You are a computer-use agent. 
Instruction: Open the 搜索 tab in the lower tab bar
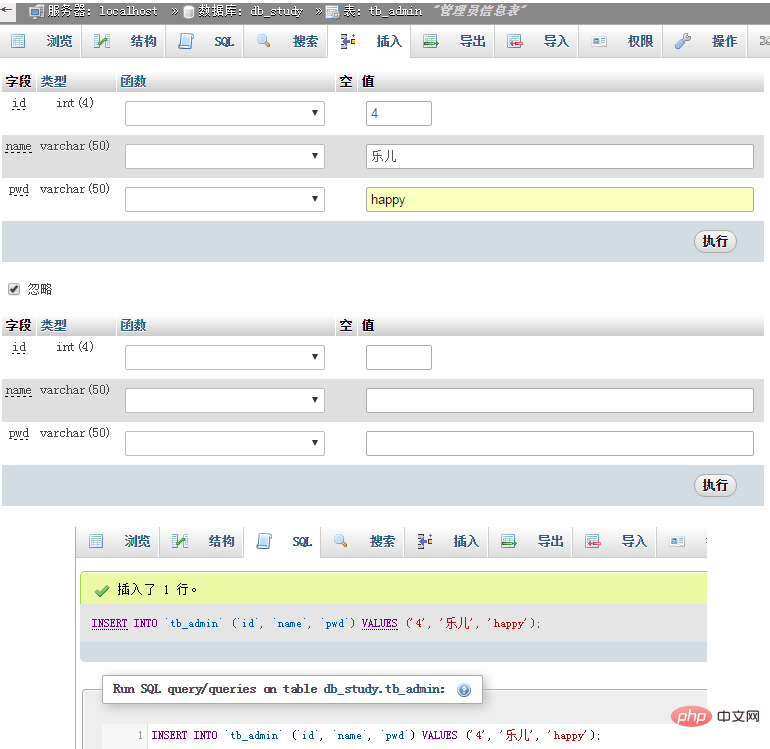coord(362,541)
